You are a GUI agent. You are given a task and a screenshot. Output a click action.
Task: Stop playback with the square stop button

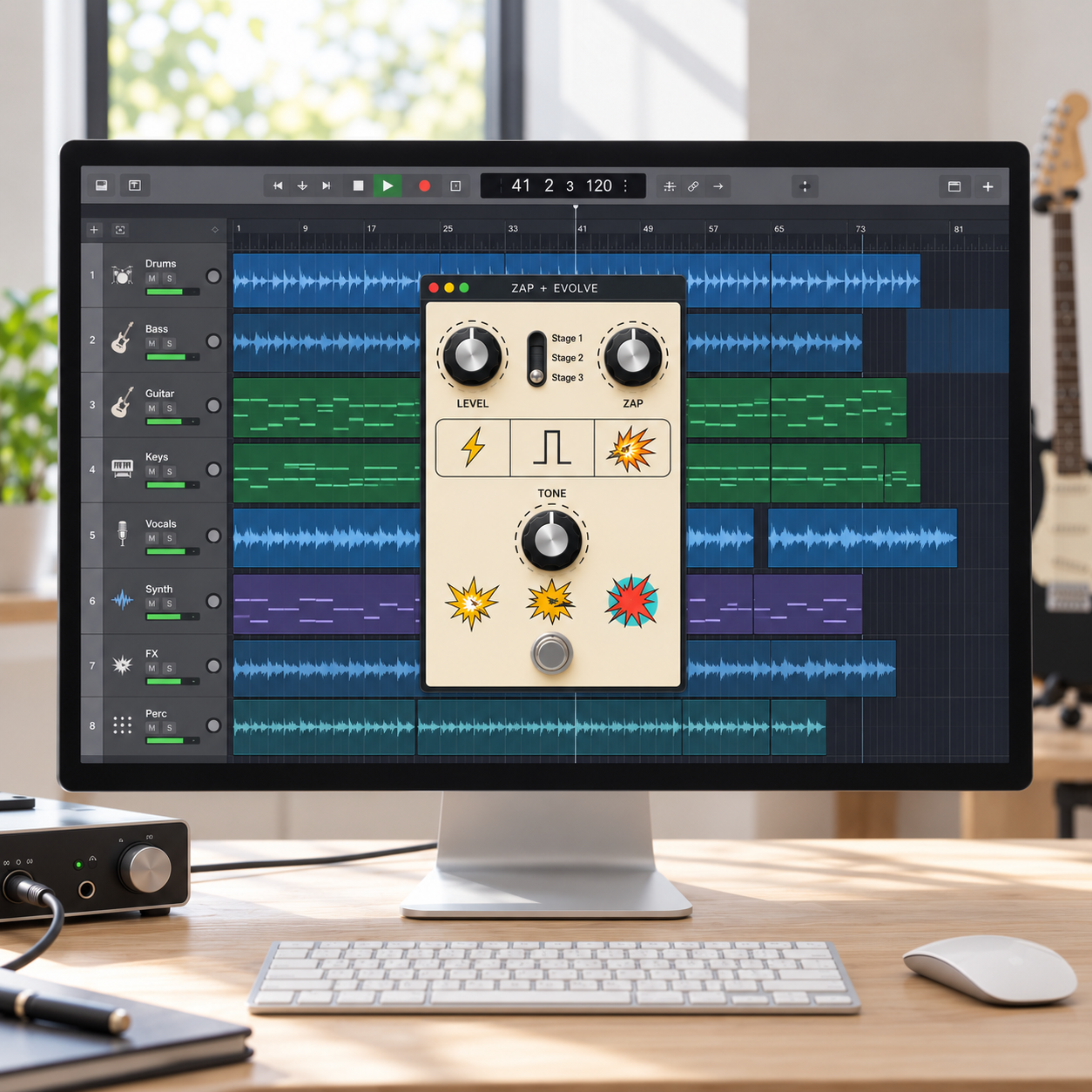tap(358, 185)
